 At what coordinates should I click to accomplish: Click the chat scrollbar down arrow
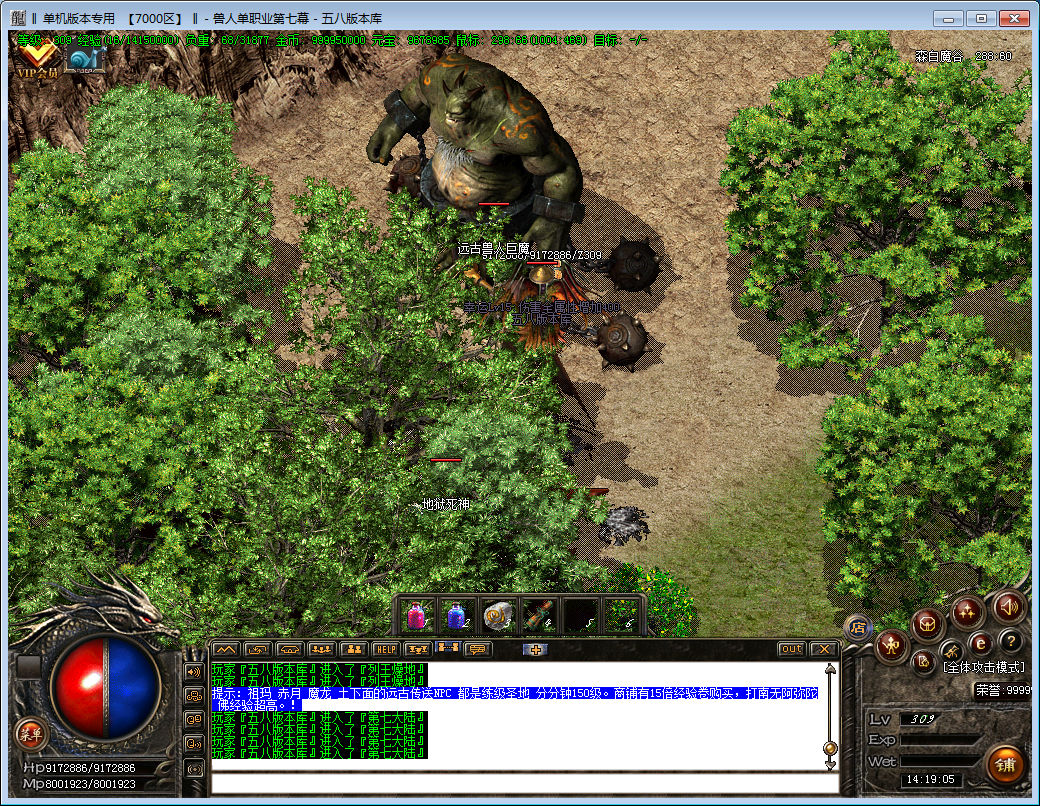(829, 763)
